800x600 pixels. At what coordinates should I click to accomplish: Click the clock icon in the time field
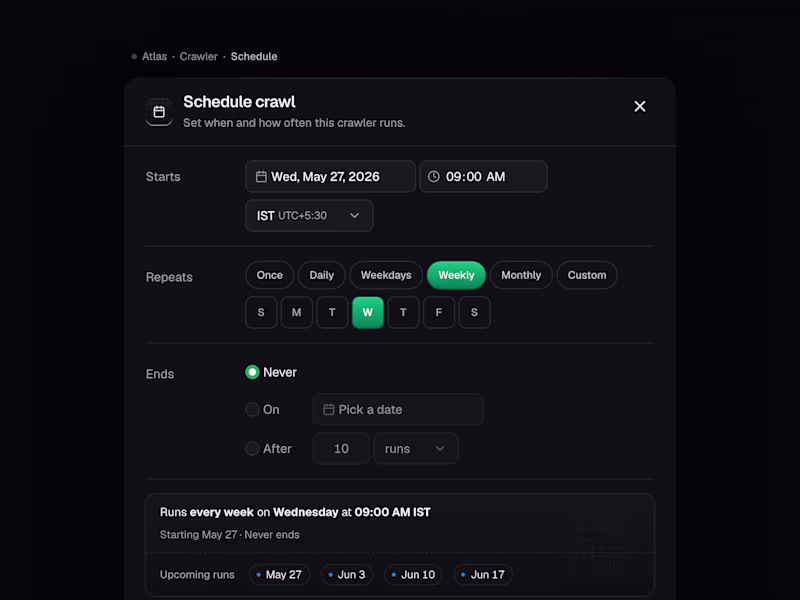(x=434, y=177)
